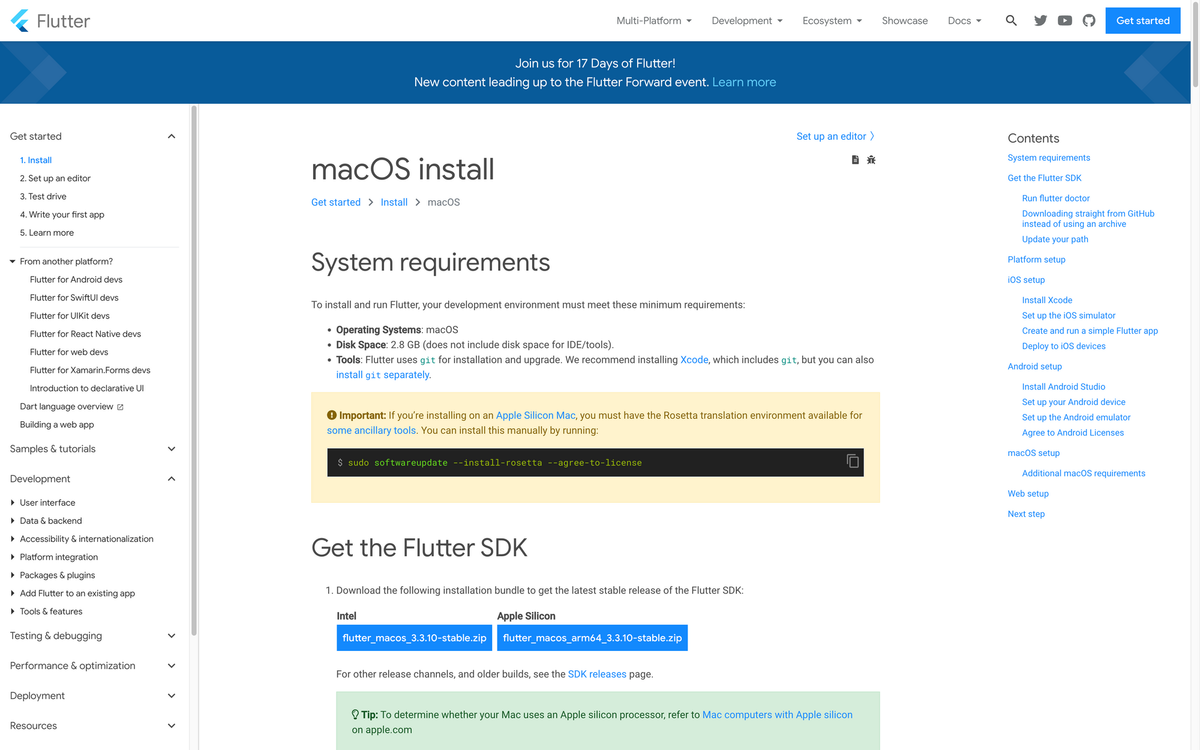This screenshot has height=750, width=1200.
Task: Open Flutter for SwiftUI devs page
Action: coord(74,298)
